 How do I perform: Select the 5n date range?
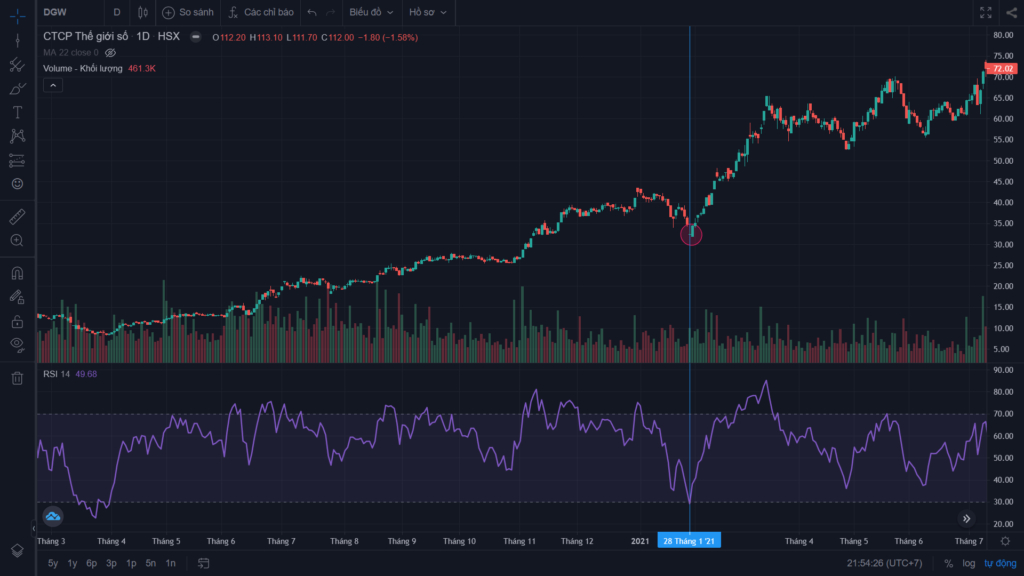coord(151,563)
